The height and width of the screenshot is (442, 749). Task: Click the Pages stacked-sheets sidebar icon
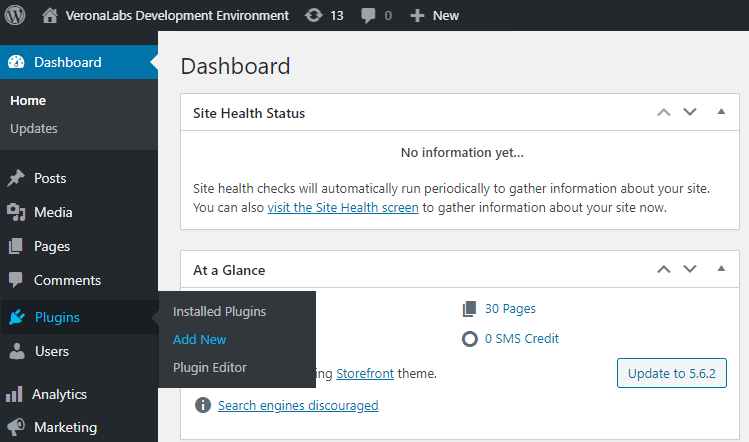(x=16, y=246)
